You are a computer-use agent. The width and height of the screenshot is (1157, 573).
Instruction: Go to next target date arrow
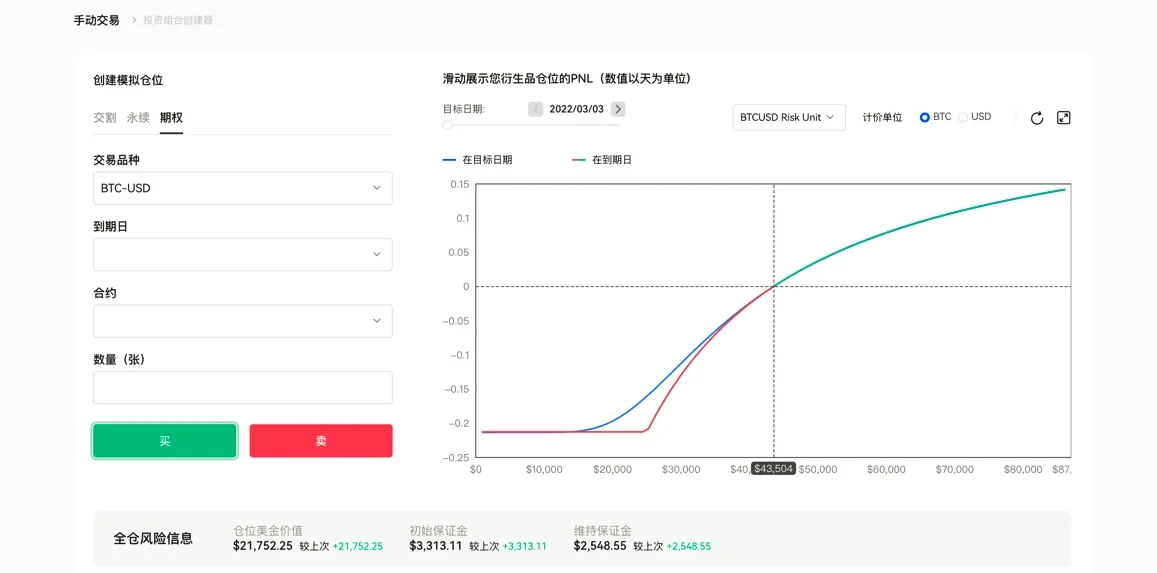pyautogui.click(x=618, y=109)
